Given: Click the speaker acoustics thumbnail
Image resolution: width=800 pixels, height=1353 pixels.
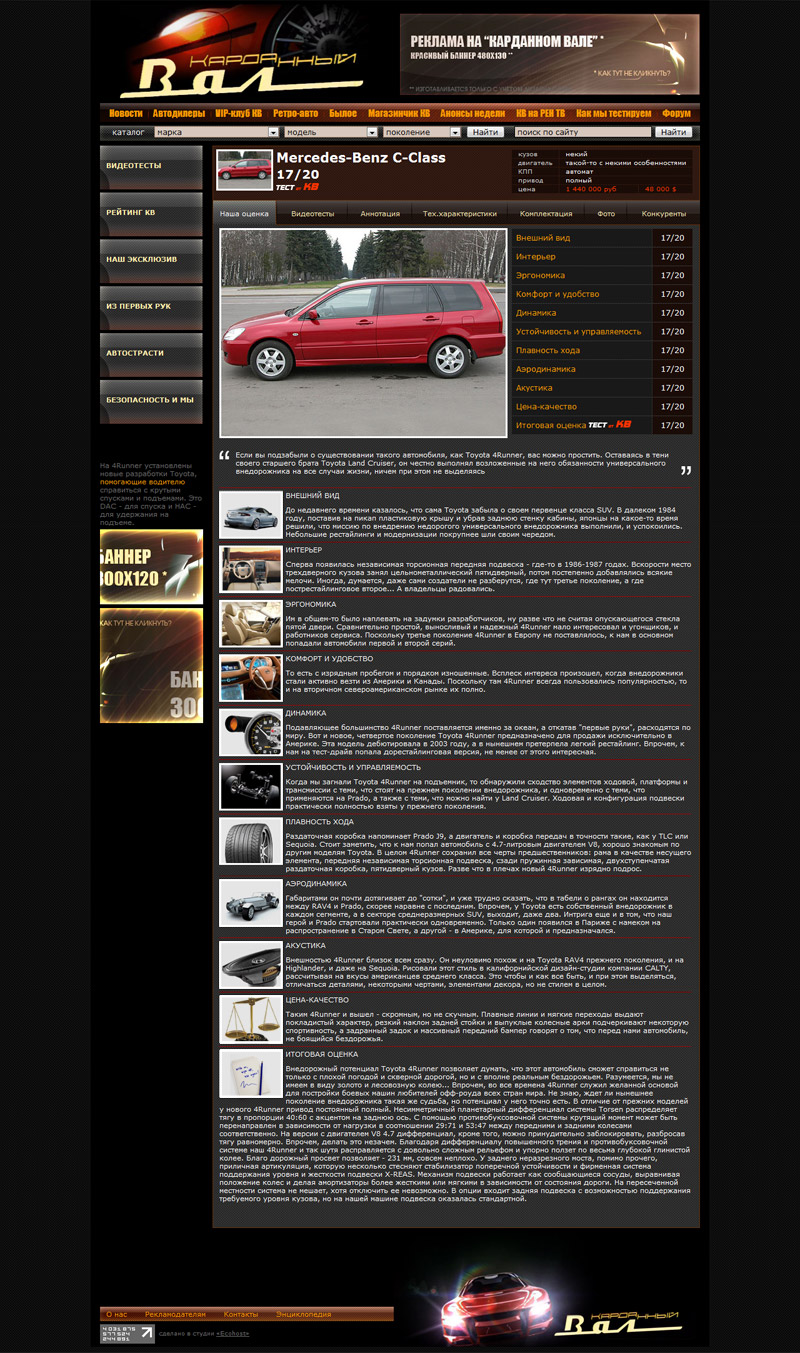Looking at the screenshot, I should click(x=250, y=966).
